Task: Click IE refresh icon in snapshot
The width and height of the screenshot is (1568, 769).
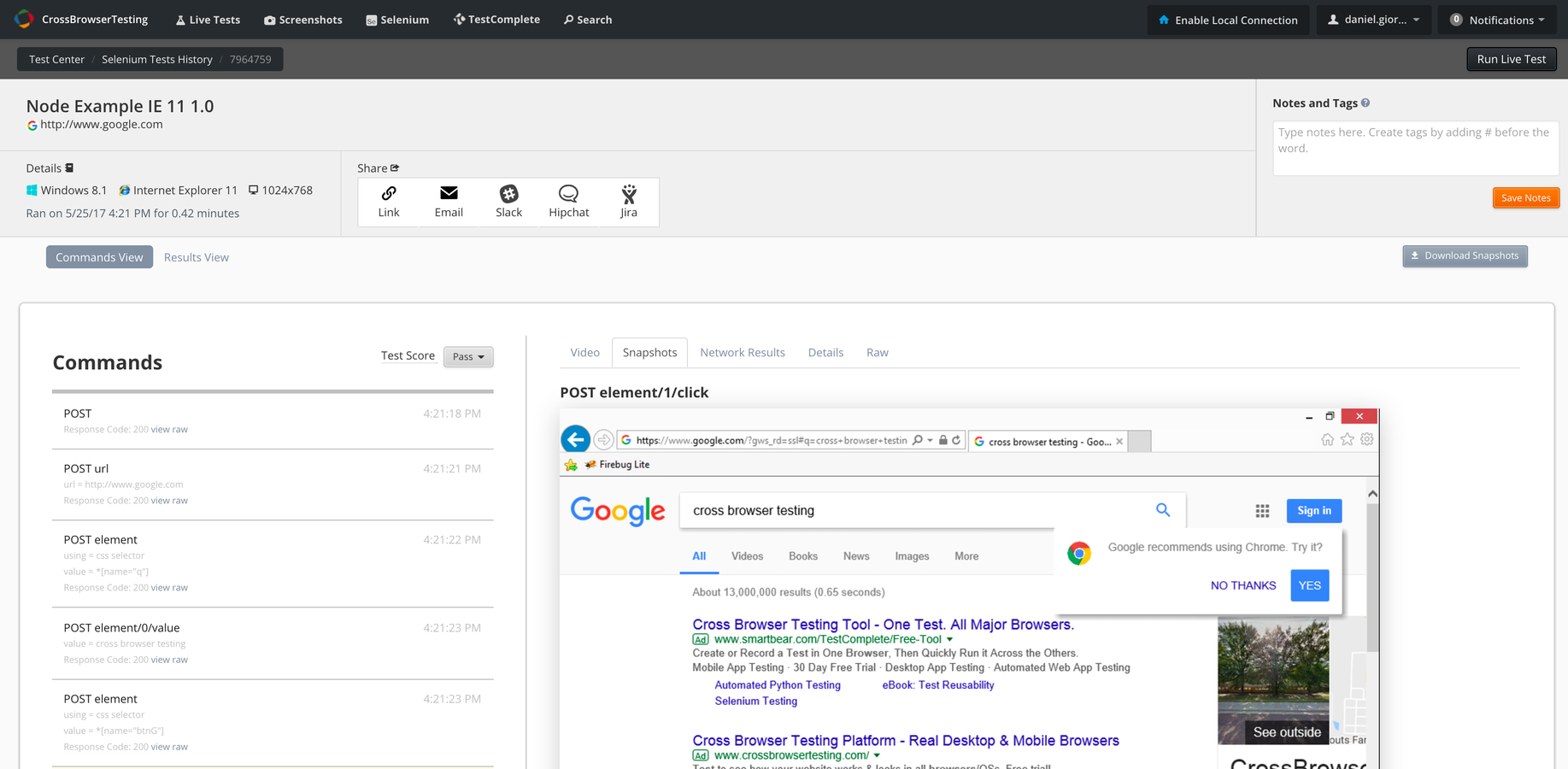Action: pyautogui.click(x=956, y=440)
